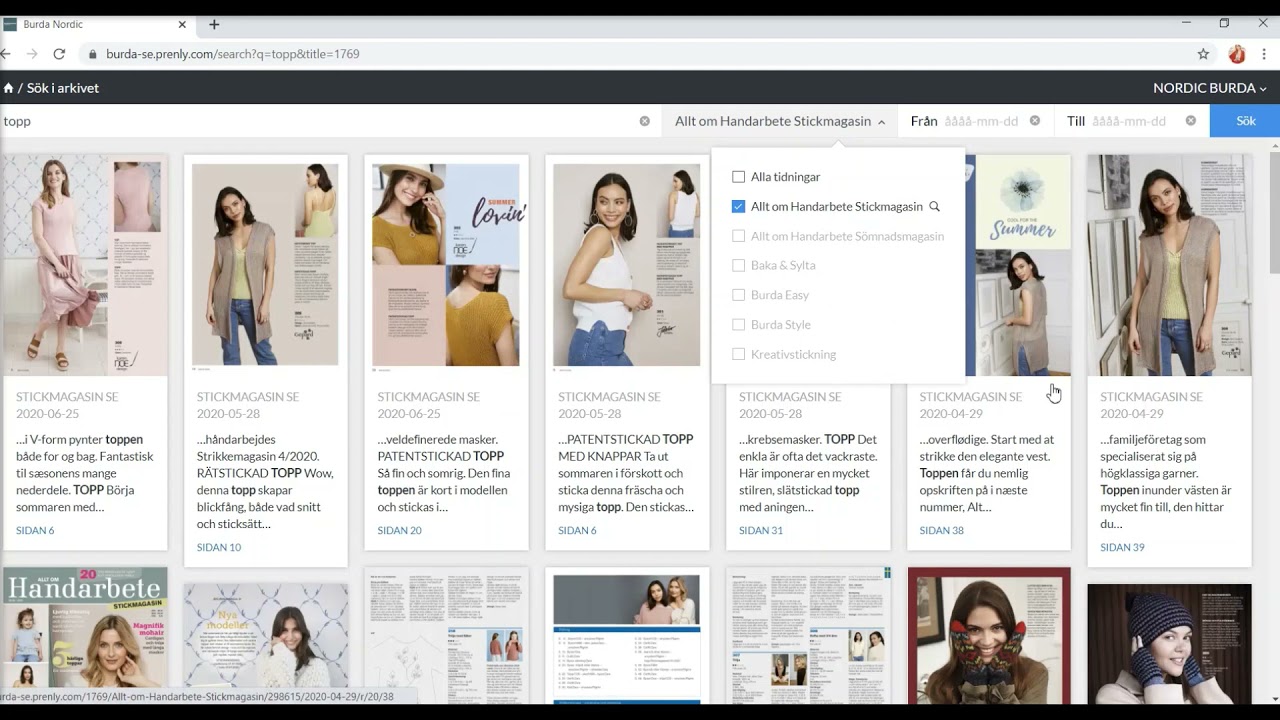Go forward with browser forward arrow
Screen dimensions: 1280x720
pos(32,54)
